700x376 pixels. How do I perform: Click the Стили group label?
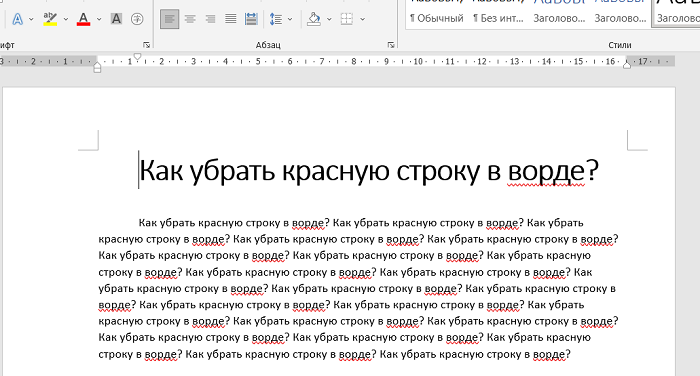tap(620, 45)
